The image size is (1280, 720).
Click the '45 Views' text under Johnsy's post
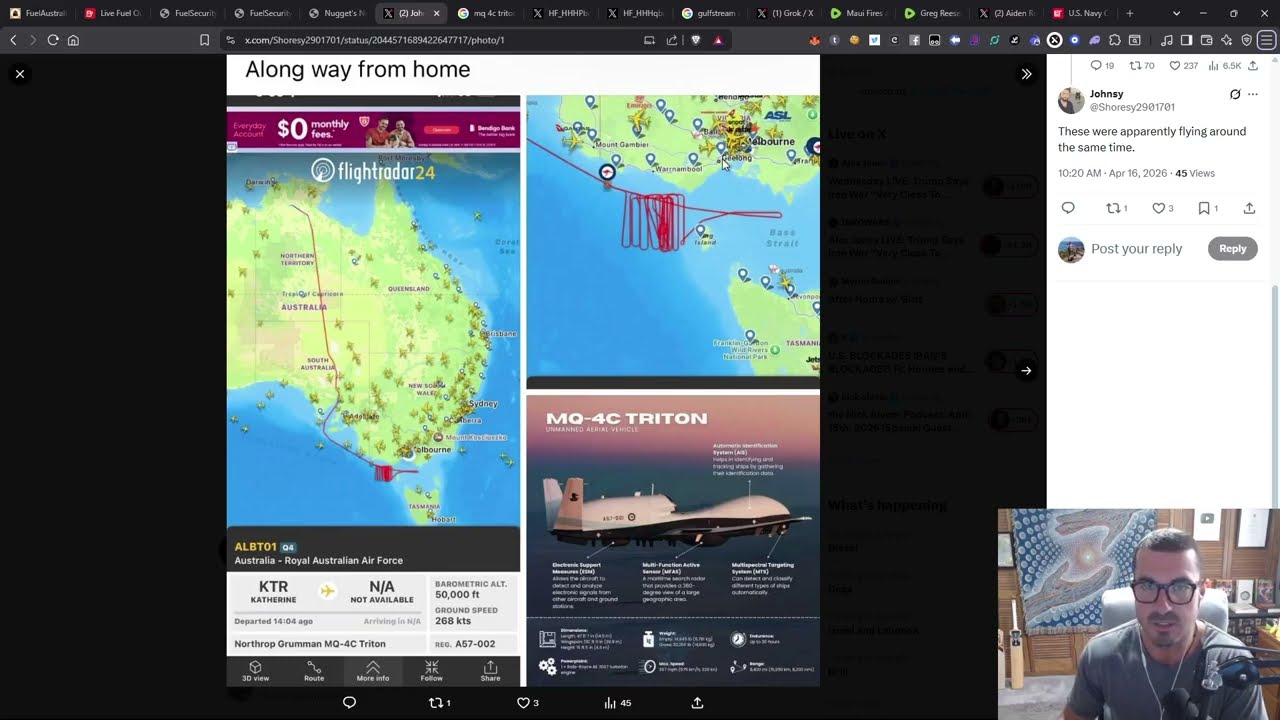(1195, 173)
